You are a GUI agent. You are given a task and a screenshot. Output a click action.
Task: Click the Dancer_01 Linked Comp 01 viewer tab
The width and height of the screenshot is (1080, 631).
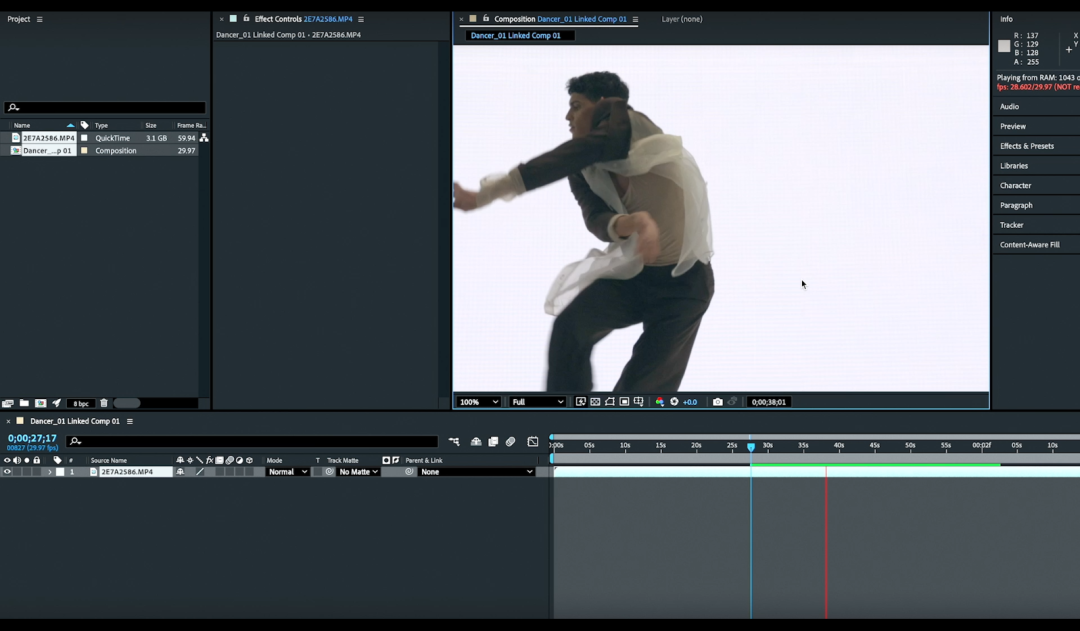point(515,36)
